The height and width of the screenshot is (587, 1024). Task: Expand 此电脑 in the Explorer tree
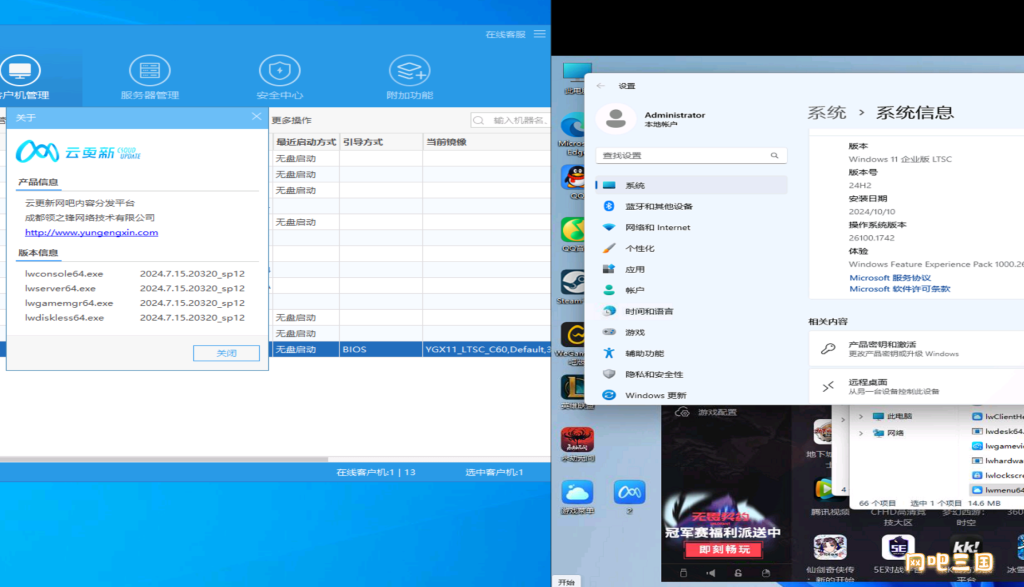(x=861, y=416)
